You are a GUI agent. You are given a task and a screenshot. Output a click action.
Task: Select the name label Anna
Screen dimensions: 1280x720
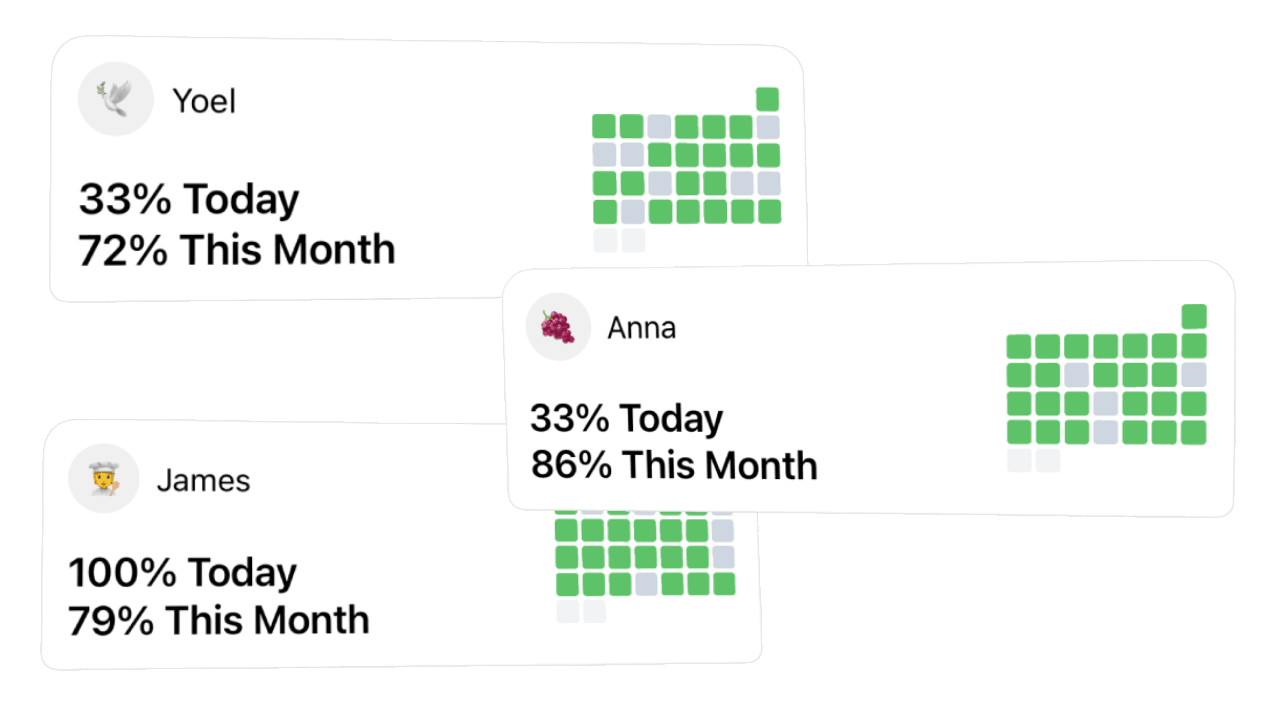[x=641, y=328]
